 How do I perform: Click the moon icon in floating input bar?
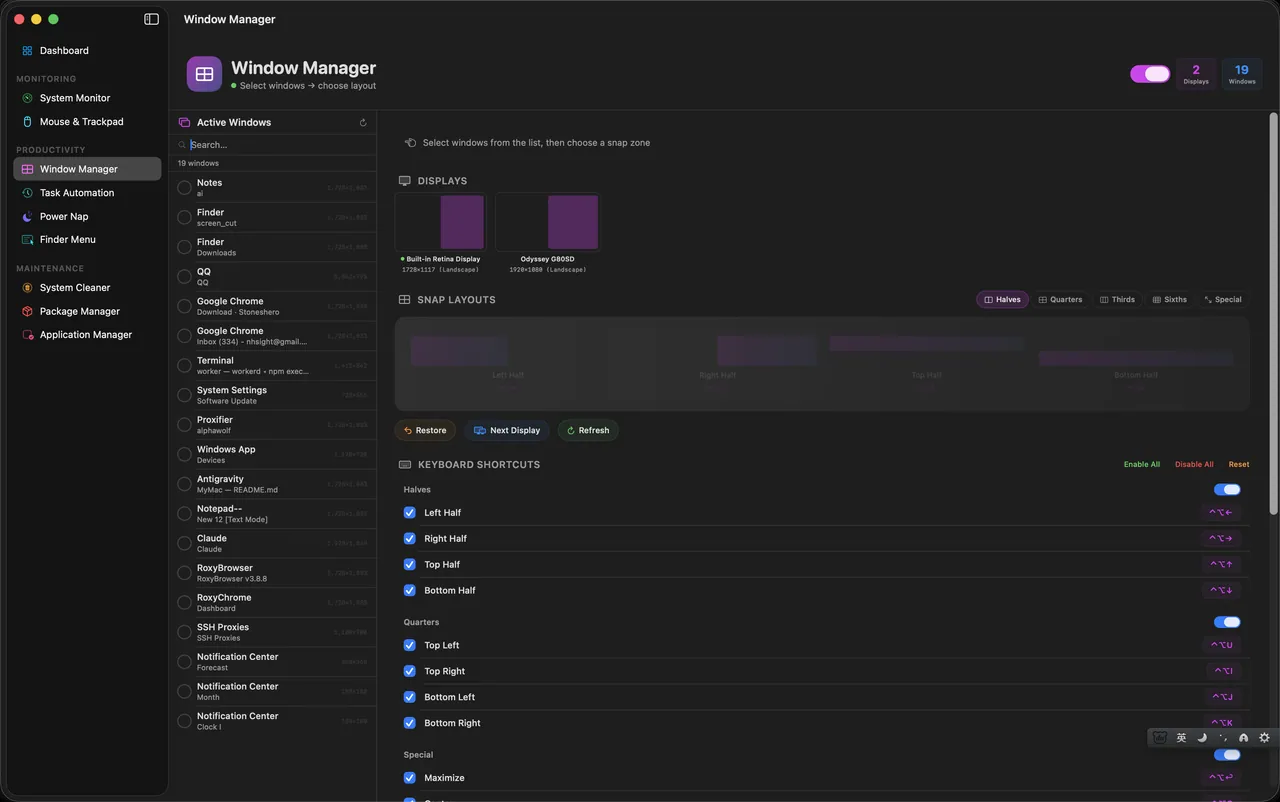(1202, 738)
